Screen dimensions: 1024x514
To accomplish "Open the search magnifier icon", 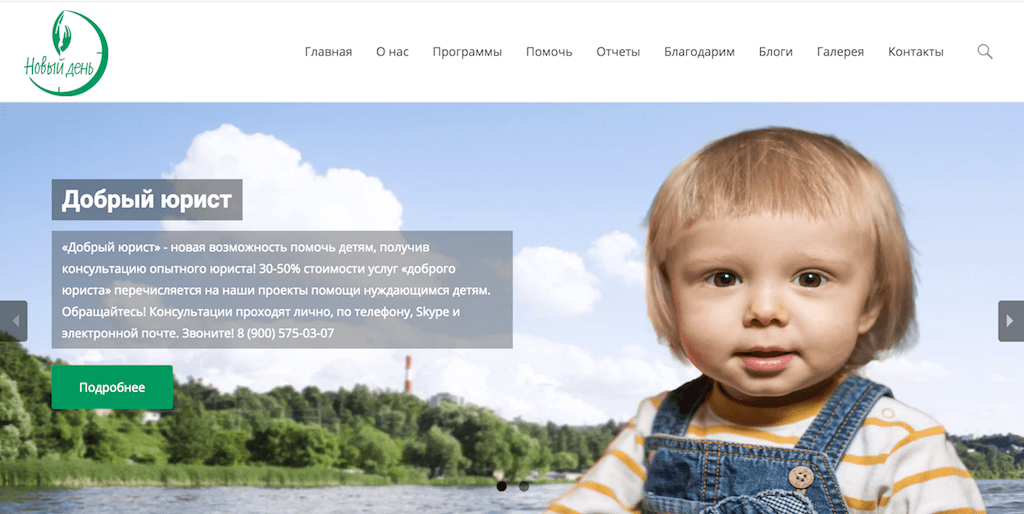I will [x=985, y=52].
